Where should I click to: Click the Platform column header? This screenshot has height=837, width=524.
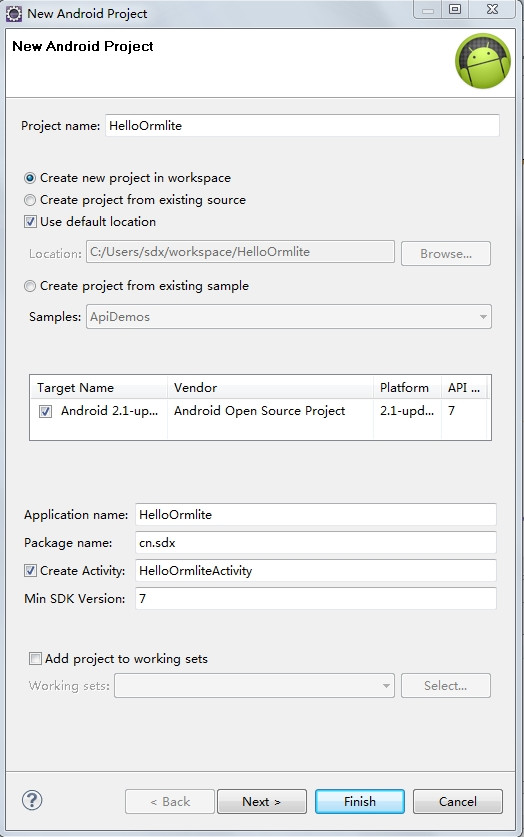tap(408, 388)
